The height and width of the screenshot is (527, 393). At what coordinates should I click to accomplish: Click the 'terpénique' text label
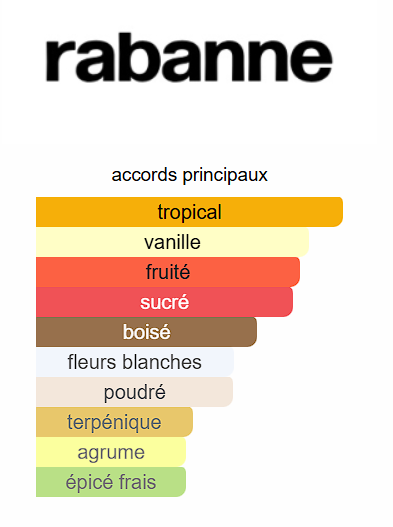(x=114, y=422)
